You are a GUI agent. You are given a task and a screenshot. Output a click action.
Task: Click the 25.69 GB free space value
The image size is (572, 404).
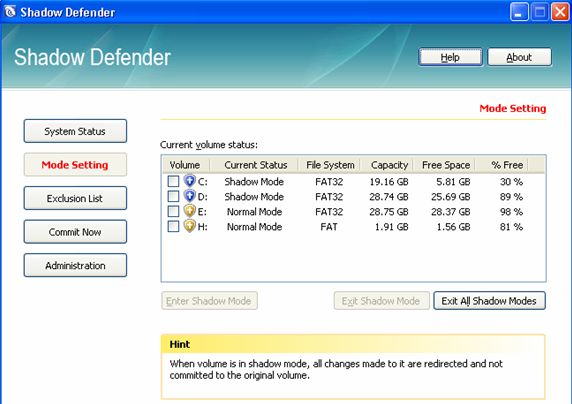click(x=451, y=197)
